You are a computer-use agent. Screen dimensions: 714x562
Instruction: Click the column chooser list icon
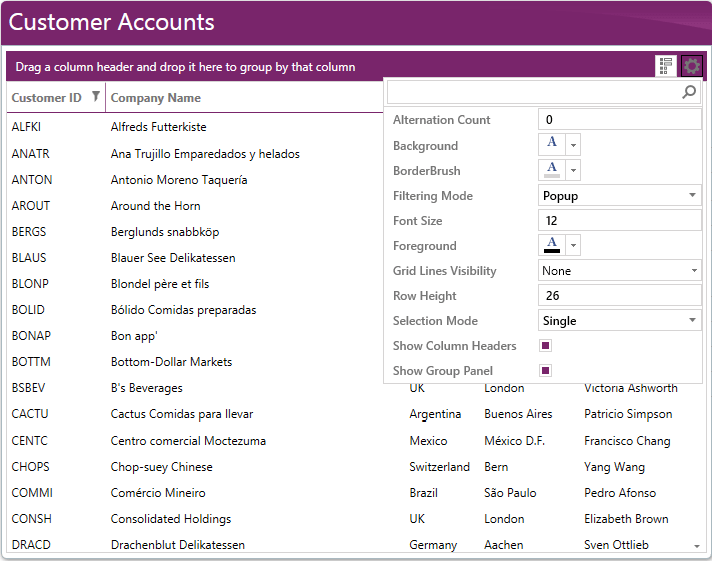pyautogui.click(x=666, y=67)
